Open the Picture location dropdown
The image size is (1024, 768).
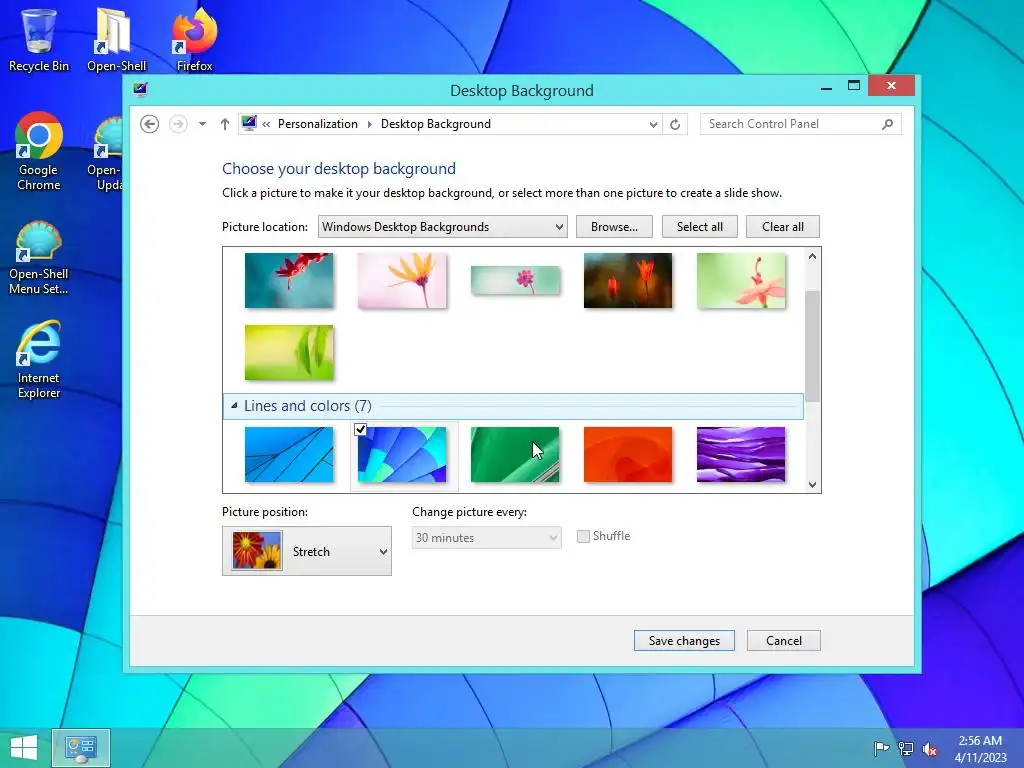click(443, 227)
